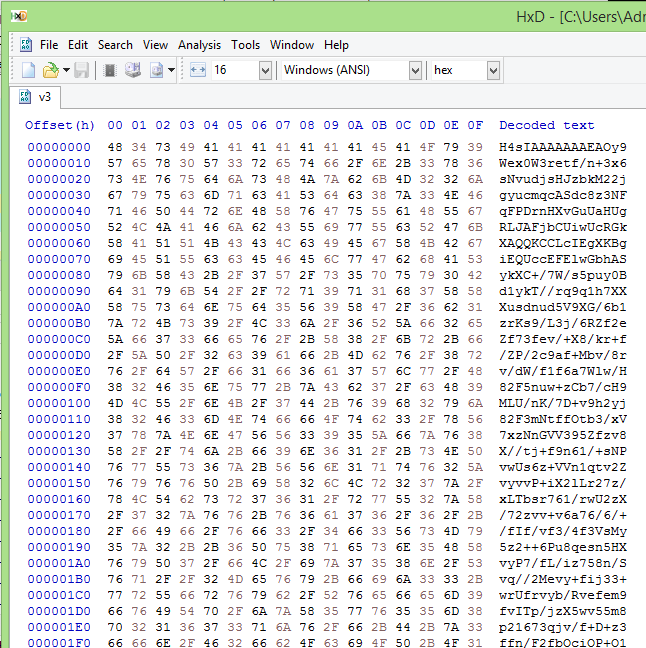Click decoded text /fIf/vf3/4f3VsMy
This screenshot has width=646, height=648.
point(563,531)
